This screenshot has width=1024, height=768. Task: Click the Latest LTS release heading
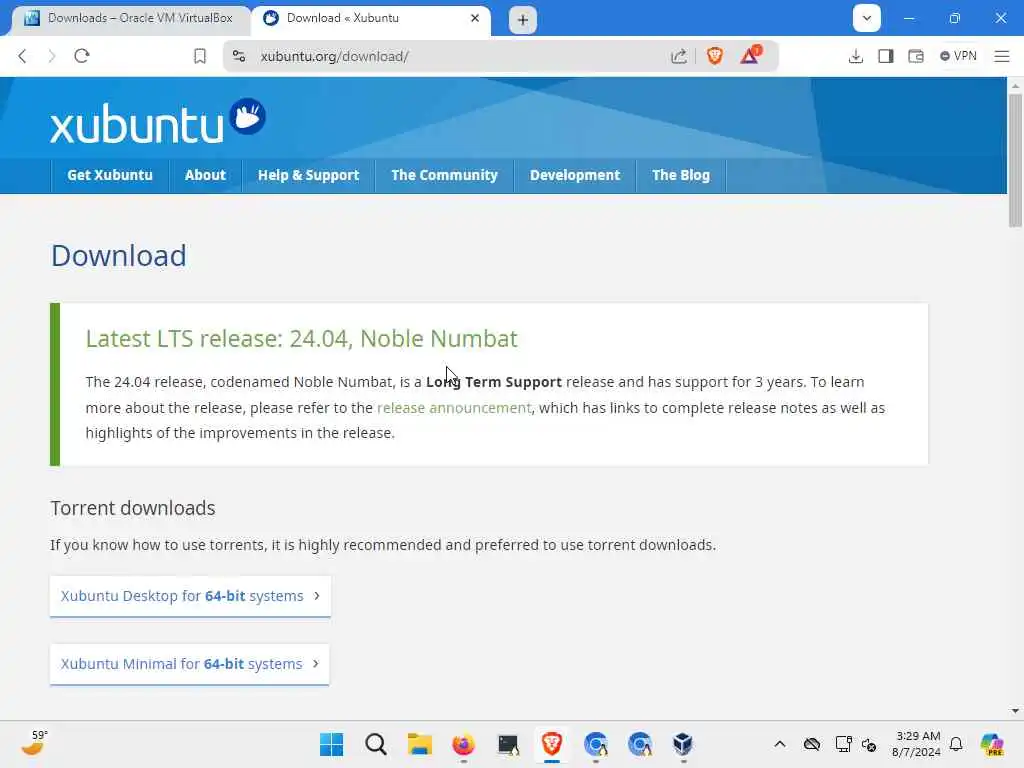(x=301, y=338)
